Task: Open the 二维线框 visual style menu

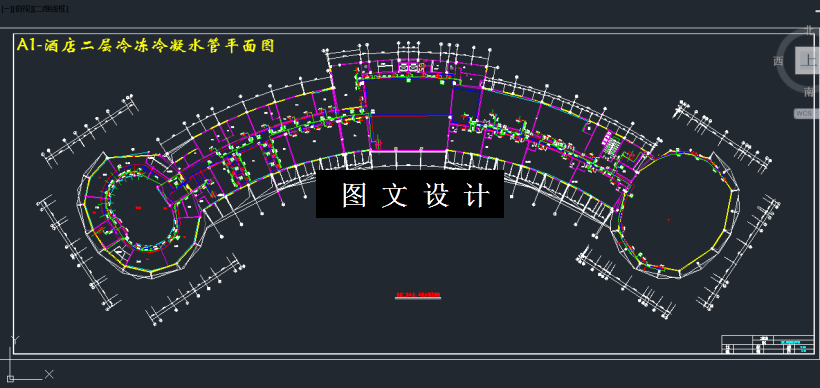Action: click(50, 9)
